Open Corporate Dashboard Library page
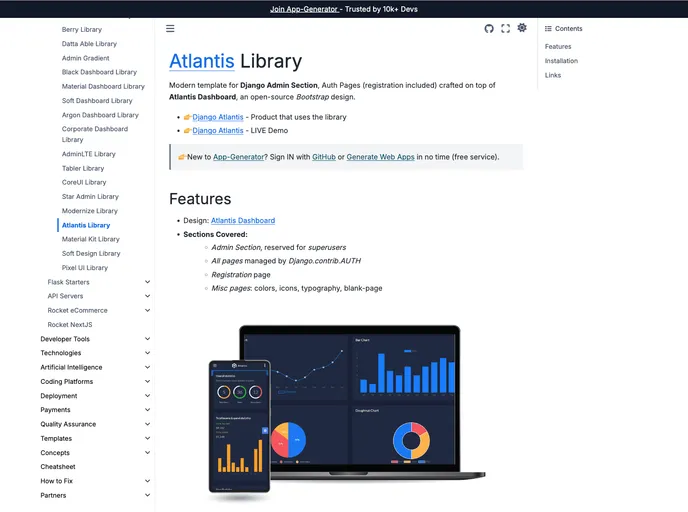The height and width of the screenshot is (512, 688). tap(95, 134)
